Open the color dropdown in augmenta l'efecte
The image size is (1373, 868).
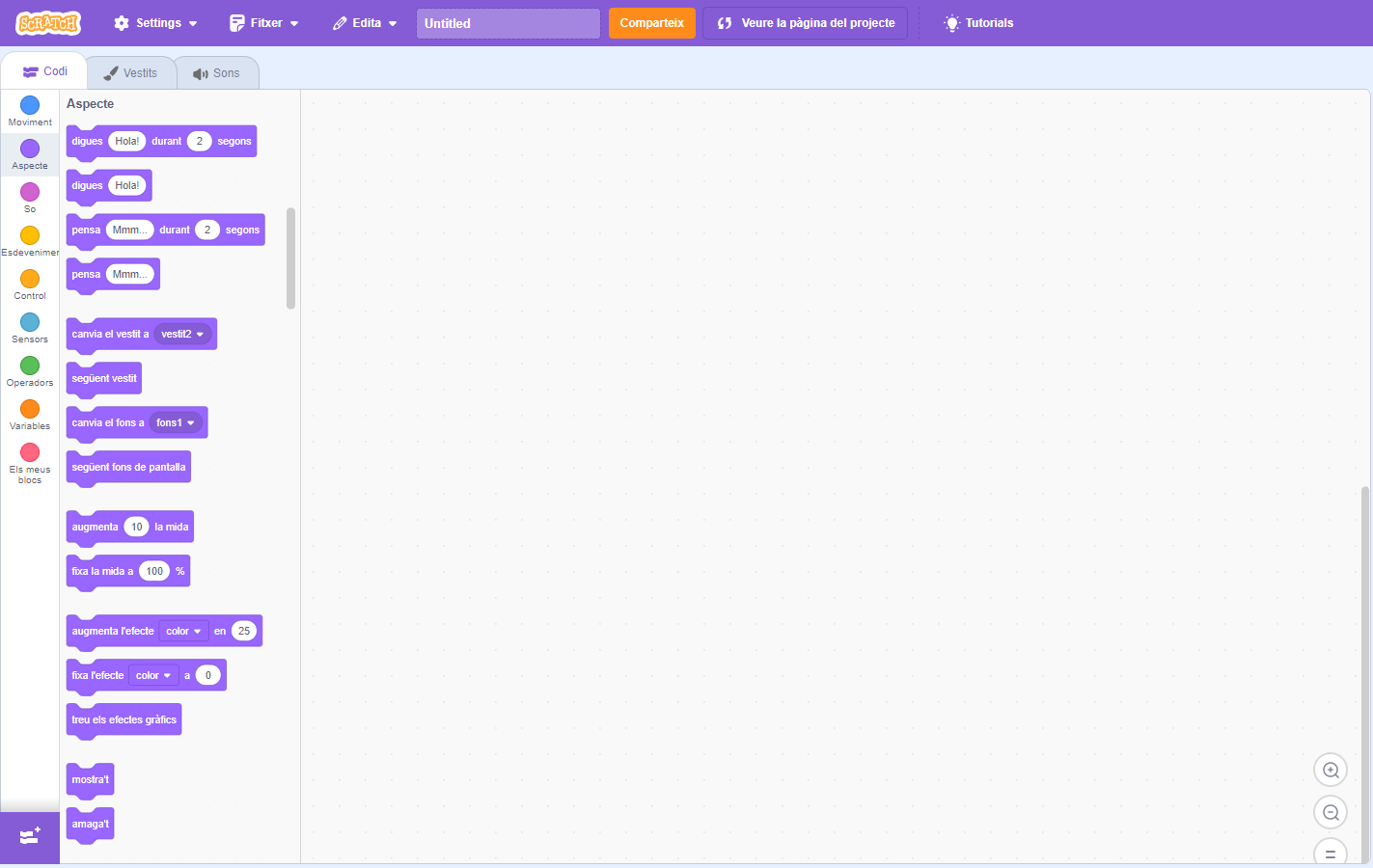[x=183, y=632]
